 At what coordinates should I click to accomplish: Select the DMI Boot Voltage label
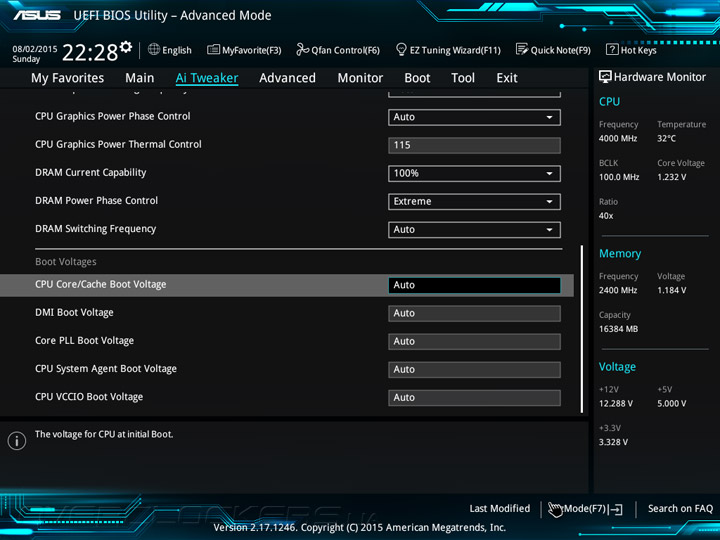pos(74,313)
